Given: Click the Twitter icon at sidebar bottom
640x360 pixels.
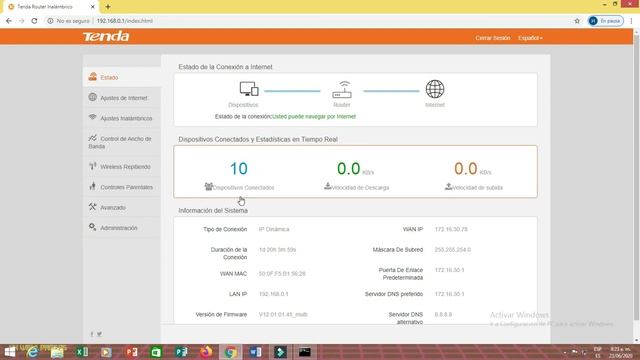Looking at the screenshot, I should 100,334.
